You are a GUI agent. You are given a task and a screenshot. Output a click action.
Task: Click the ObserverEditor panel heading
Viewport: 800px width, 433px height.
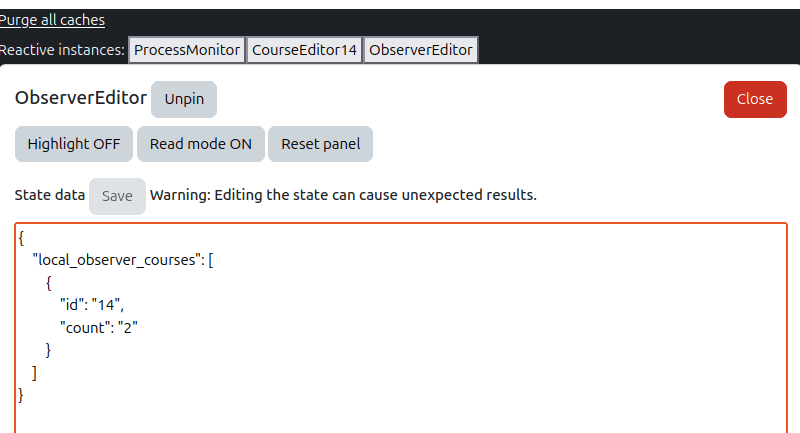(80, 98)
